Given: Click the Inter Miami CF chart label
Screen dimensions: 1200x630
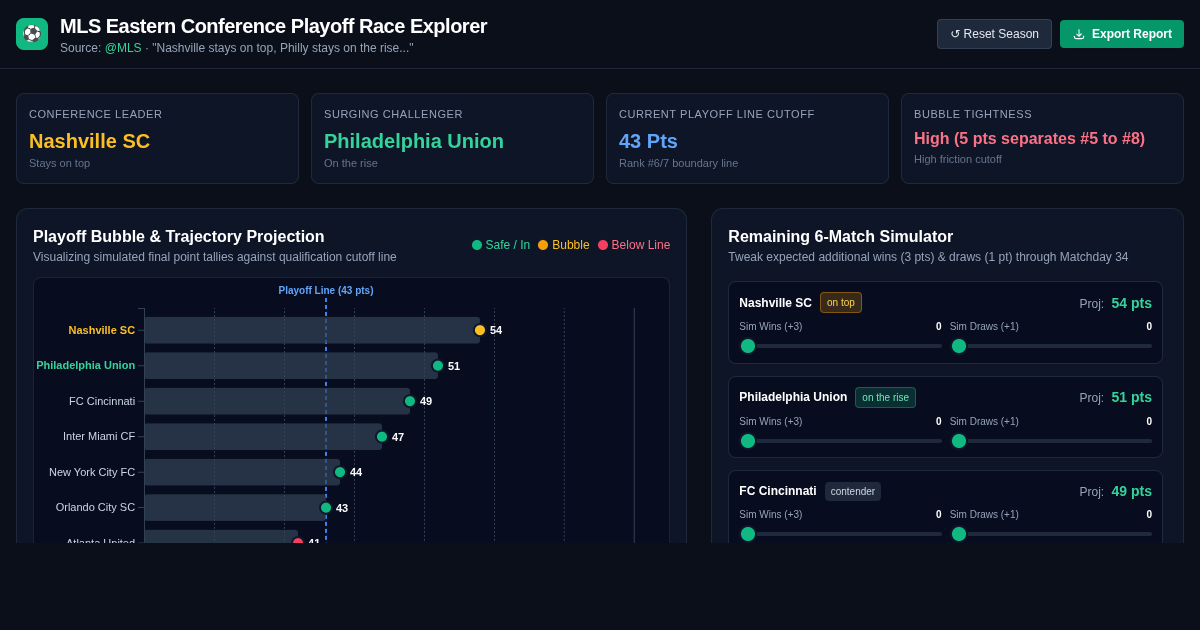Looking at the screenshot, I should pos(99,436).
